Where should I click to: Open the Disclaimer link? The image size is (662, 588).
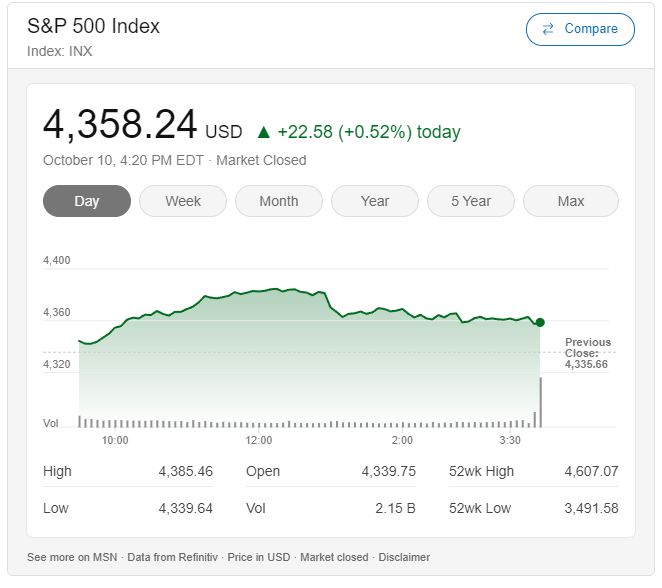point(404,557)
